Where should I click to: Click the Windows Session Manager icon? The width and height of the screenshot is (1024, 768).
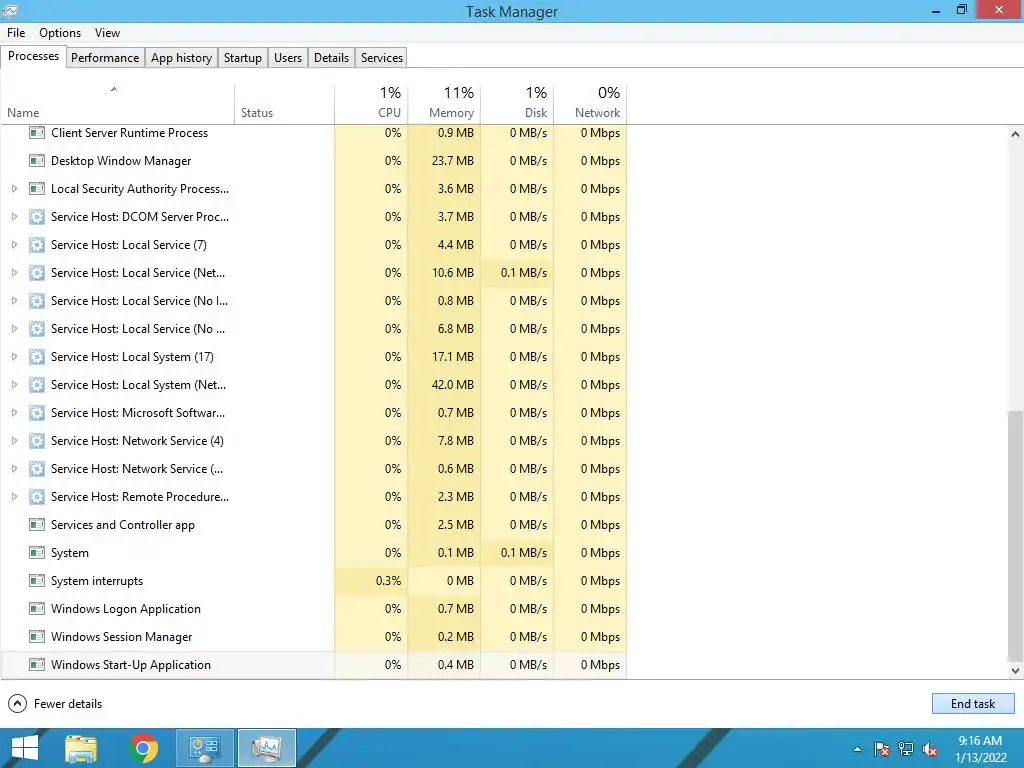point(37,637)
